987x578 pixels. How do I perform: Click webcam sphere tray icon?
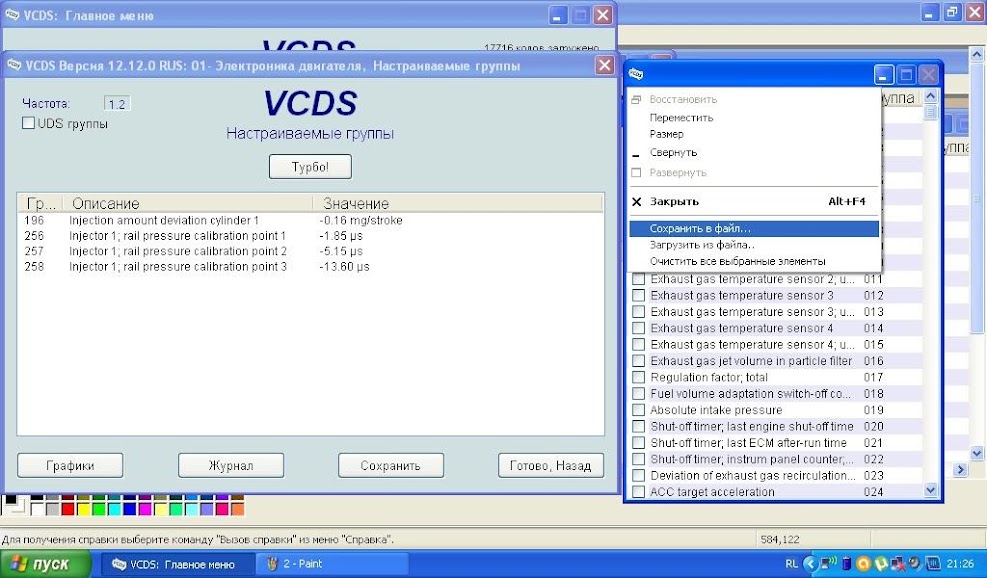pyautogui.click(x=915, y=562)
